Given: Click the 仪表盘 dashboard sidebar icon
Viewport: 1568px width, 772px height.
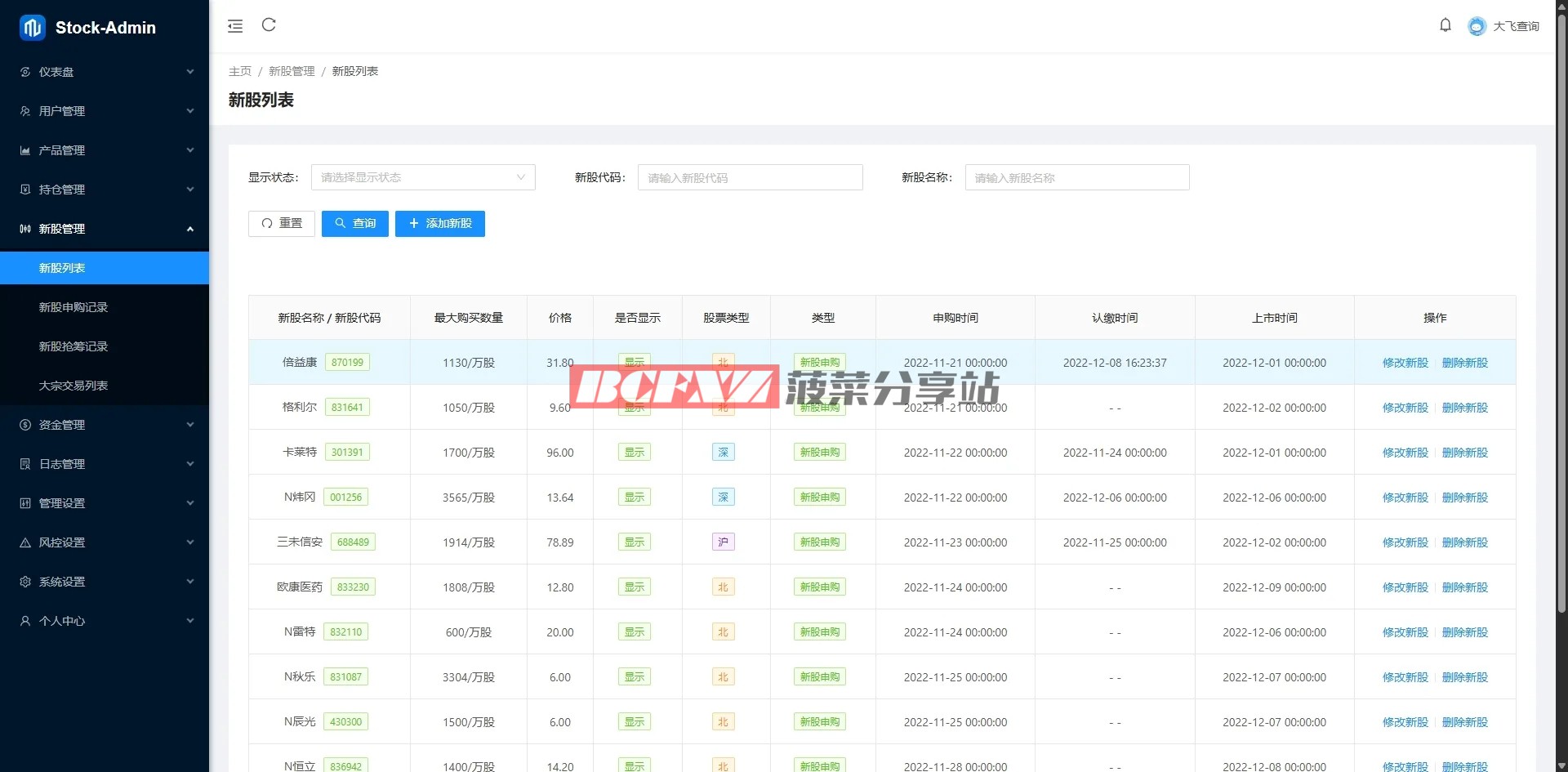Looking at the screenshot, I should tap(25, 72).
